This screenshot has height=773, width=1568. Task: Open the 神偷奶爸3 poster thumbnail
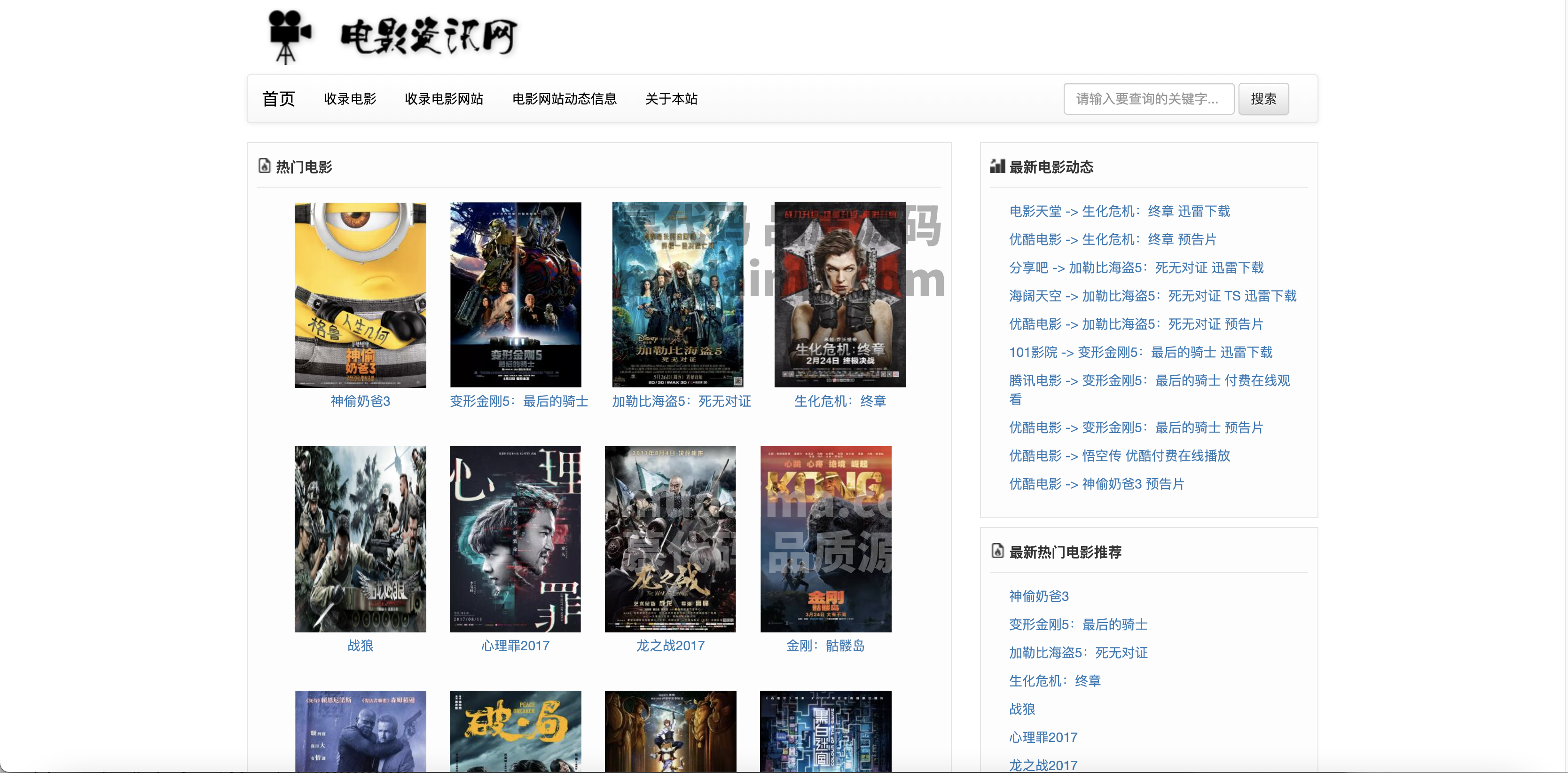(x=361, y=295)
